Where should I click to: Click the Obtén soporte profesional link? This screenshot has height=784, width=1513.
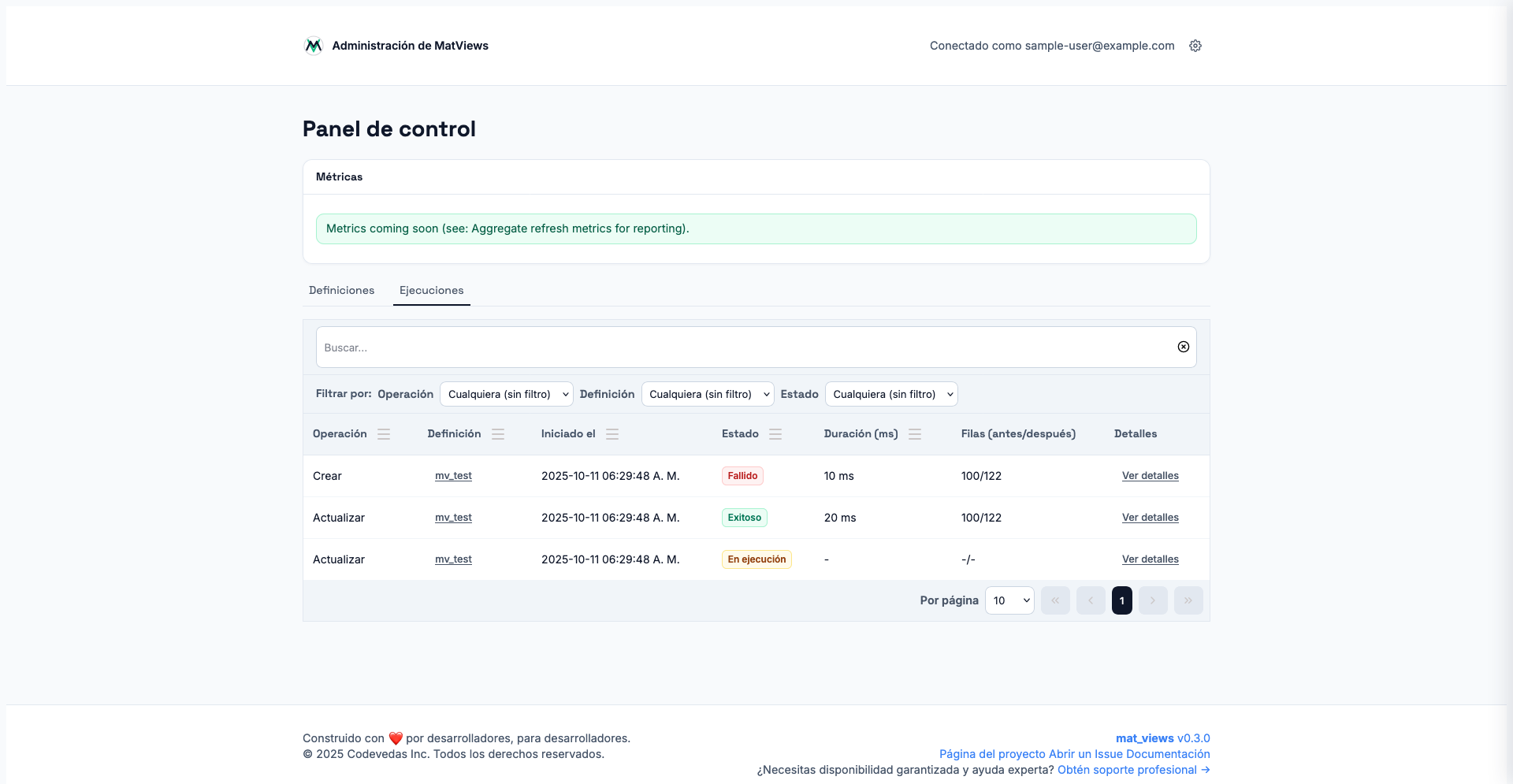click(1132, 770)
